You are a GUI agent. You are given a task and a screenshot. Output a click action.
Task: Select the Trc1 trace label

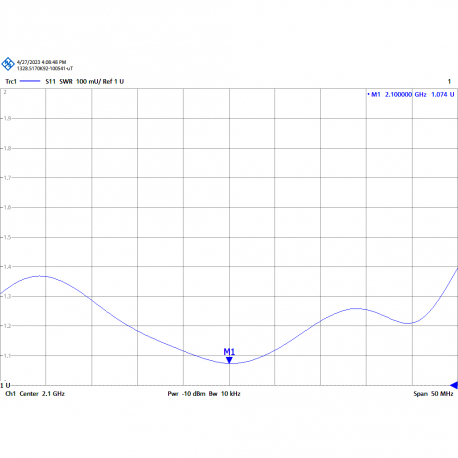(11, 81)
